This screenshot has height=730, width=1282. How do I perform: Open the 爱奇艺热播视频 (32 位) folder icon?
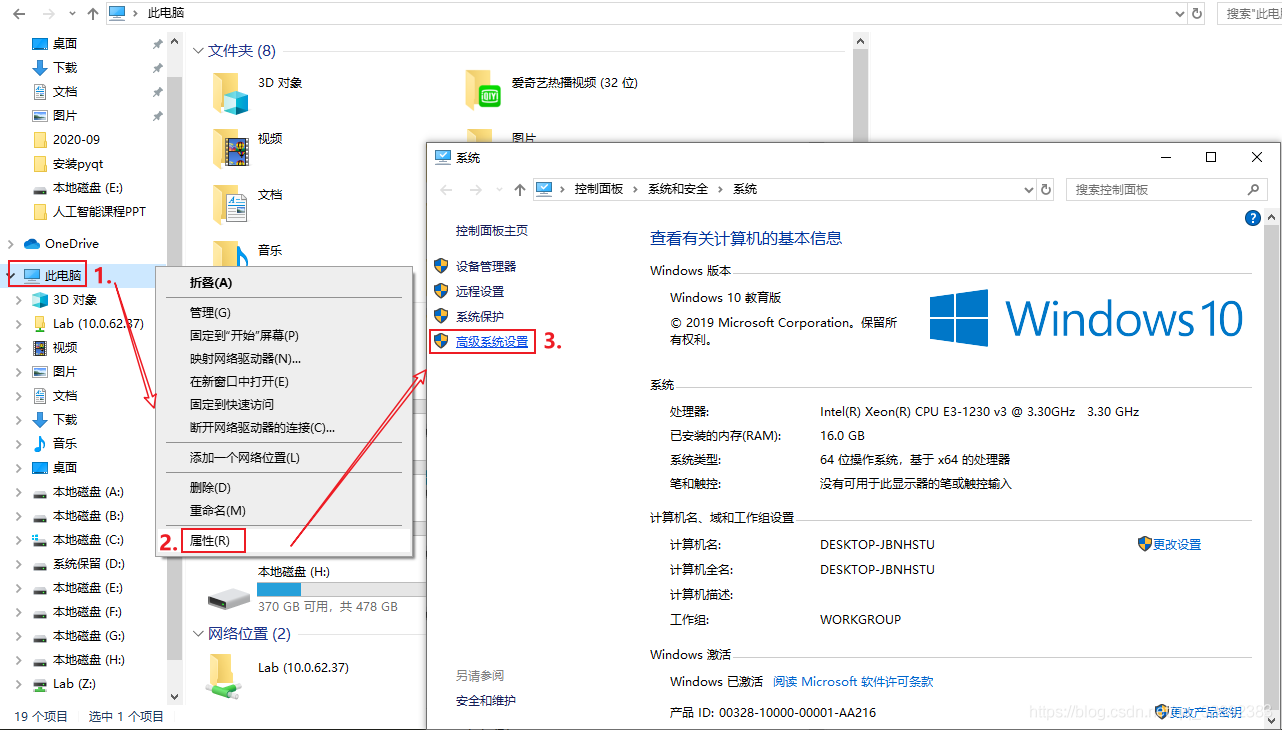(x=483, y=90)
